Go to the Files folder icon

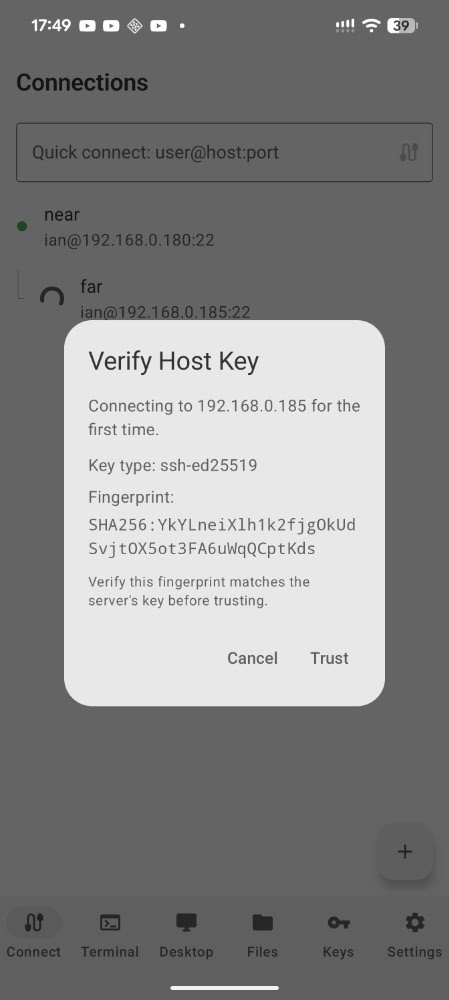coord(262,922)
